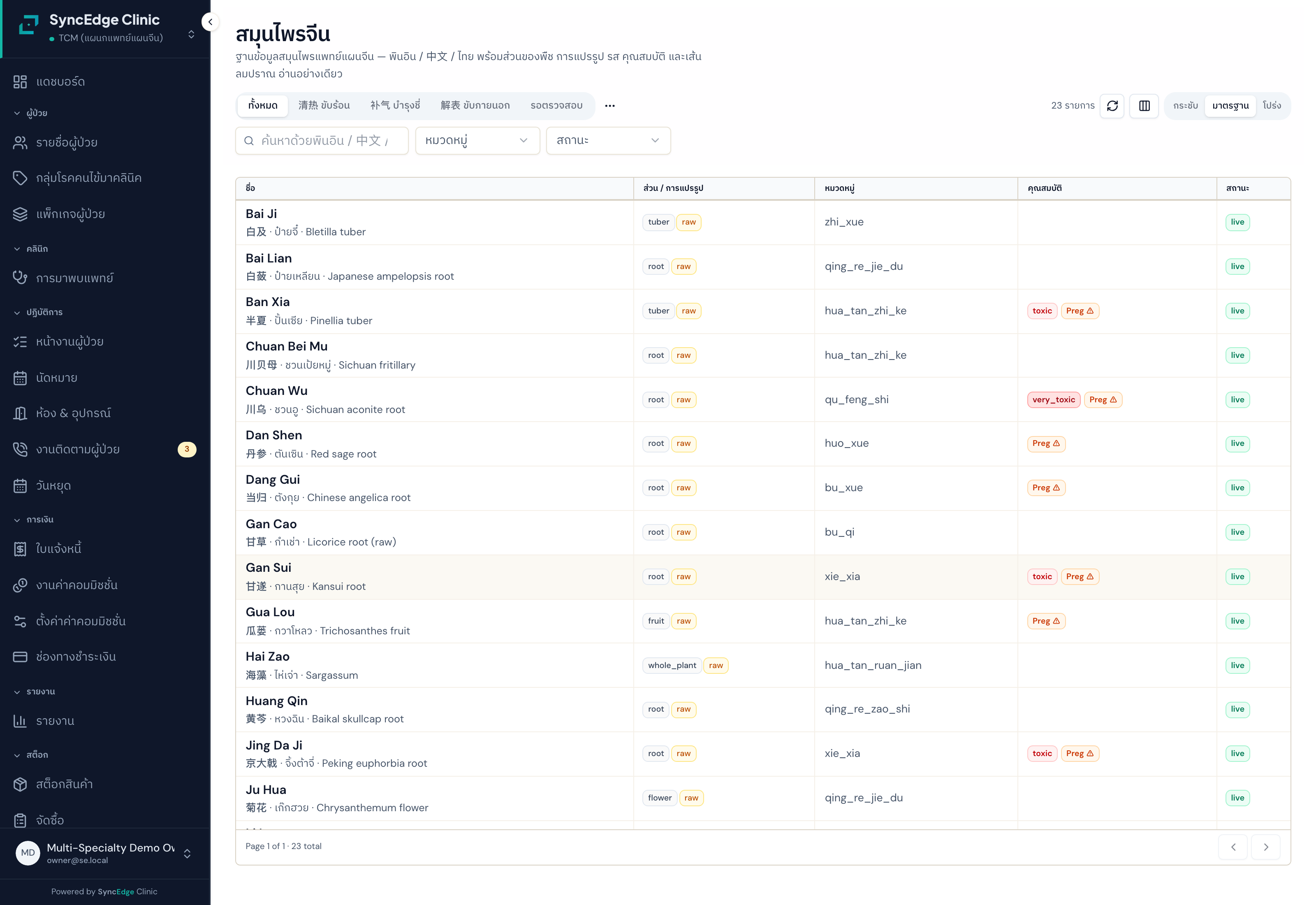Open the กลุ่มโรคคนไข้มาคลินิค tag icon
The width and height of the screenshot is (1316, 905).
click(x=21, y=178)
